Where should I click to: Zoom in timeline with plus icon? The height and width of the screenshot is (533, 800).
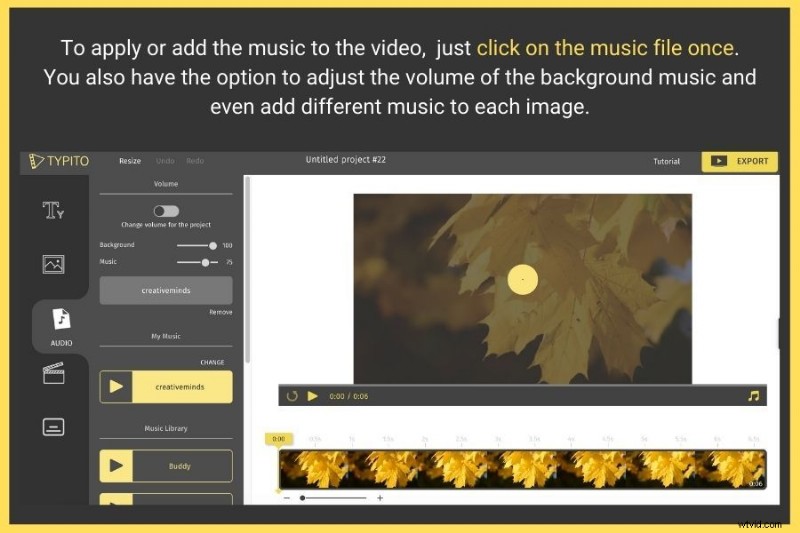[380, 498]
